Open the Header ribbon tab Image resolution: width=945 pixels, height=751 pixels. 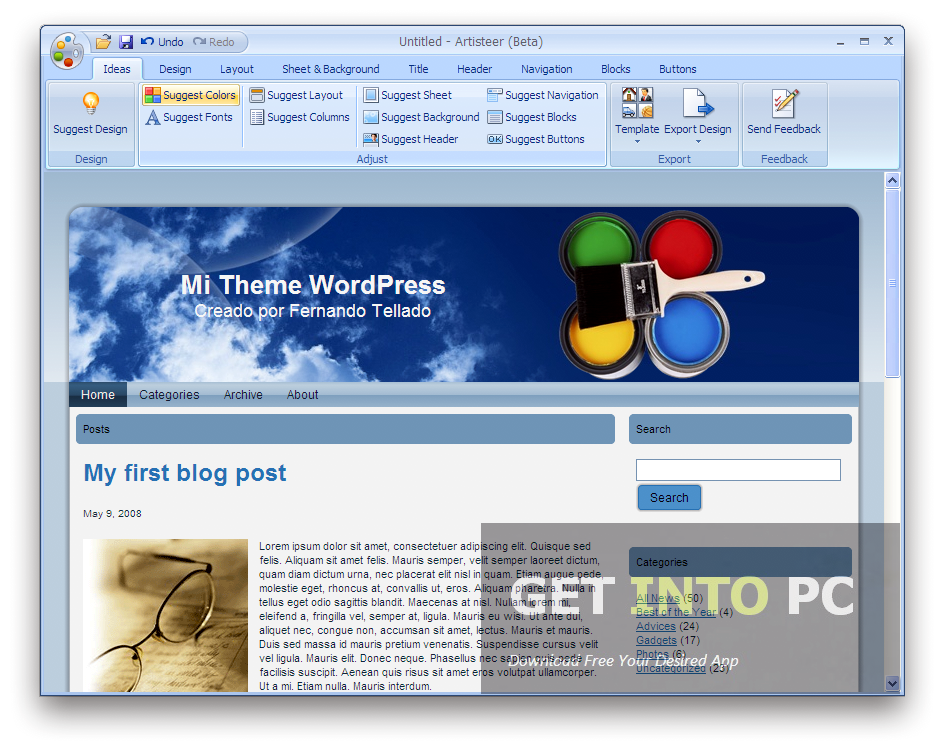coord(474,69)
